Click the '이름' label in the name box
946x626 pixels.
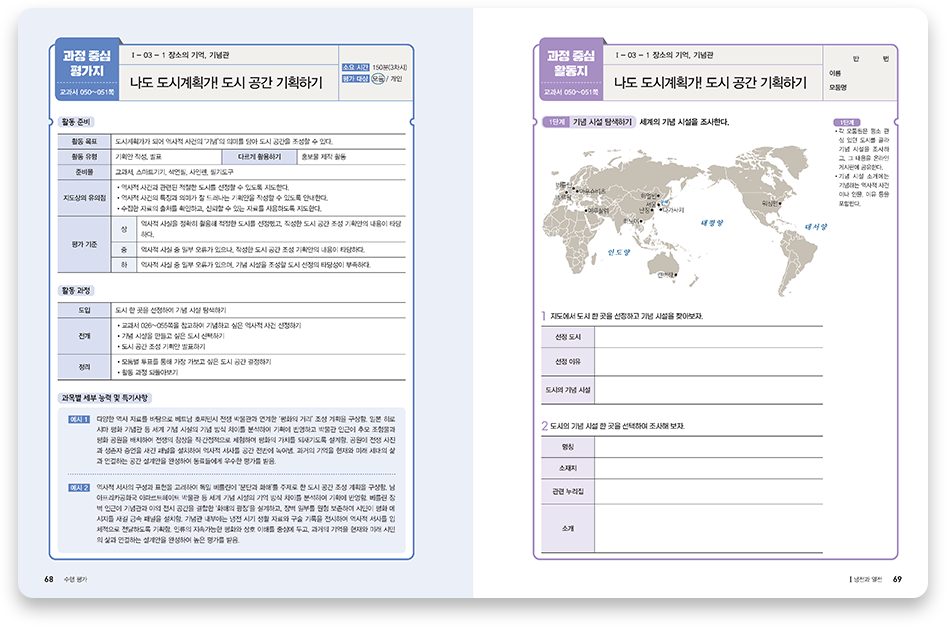pos(835,73)
